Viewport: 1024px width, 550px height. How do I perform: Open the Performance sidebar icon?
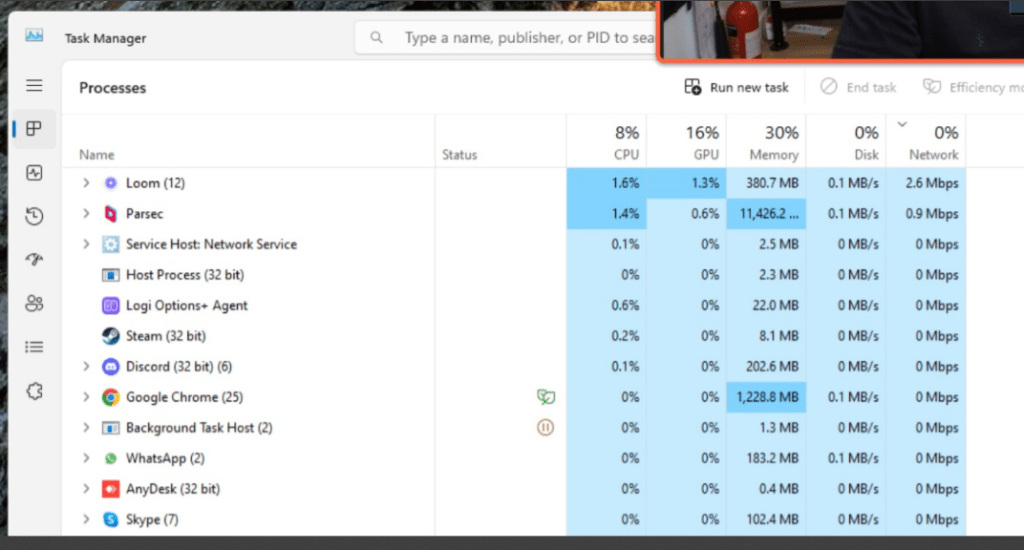coord(34,172)
